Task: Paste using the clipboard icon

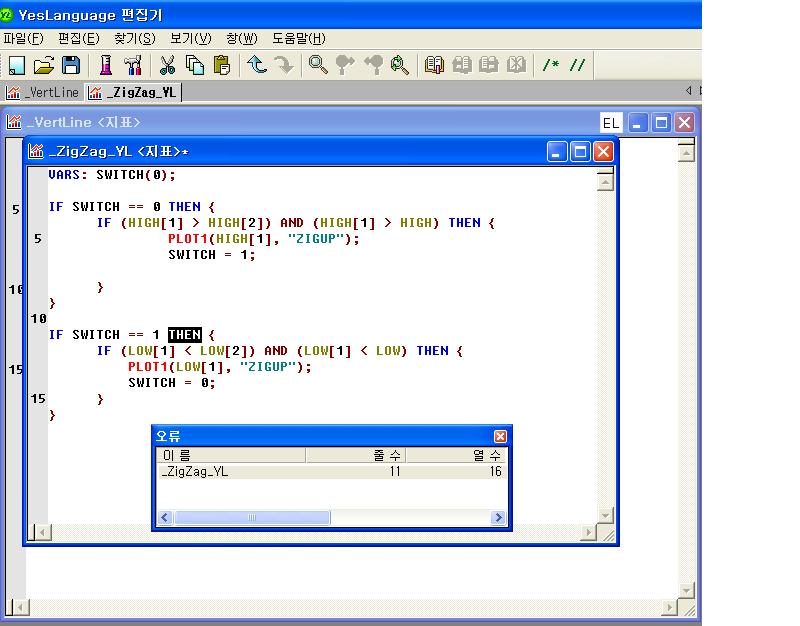Action: (221, 65)
